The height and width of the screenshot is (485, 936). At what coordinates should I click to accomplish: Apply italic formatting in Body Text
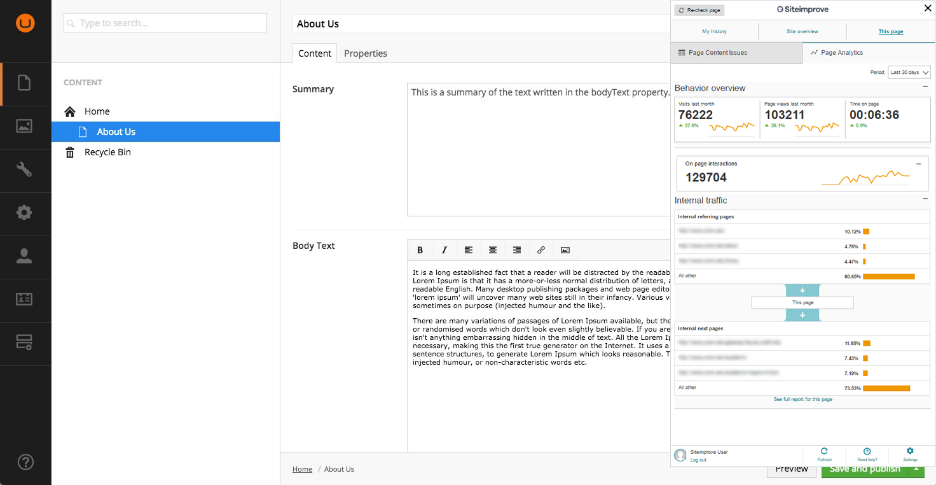[x=444, y=250]
